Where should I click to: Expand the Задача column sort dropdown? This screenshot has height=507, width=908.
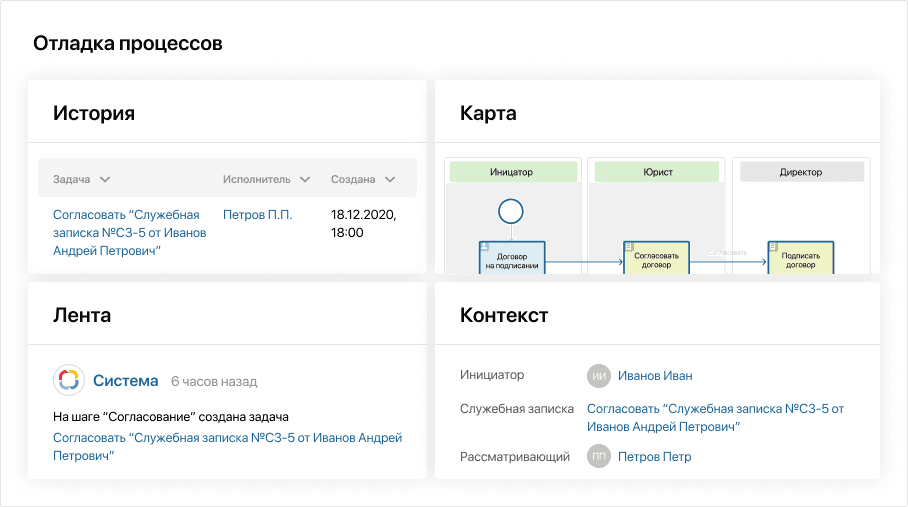[105, 180]
